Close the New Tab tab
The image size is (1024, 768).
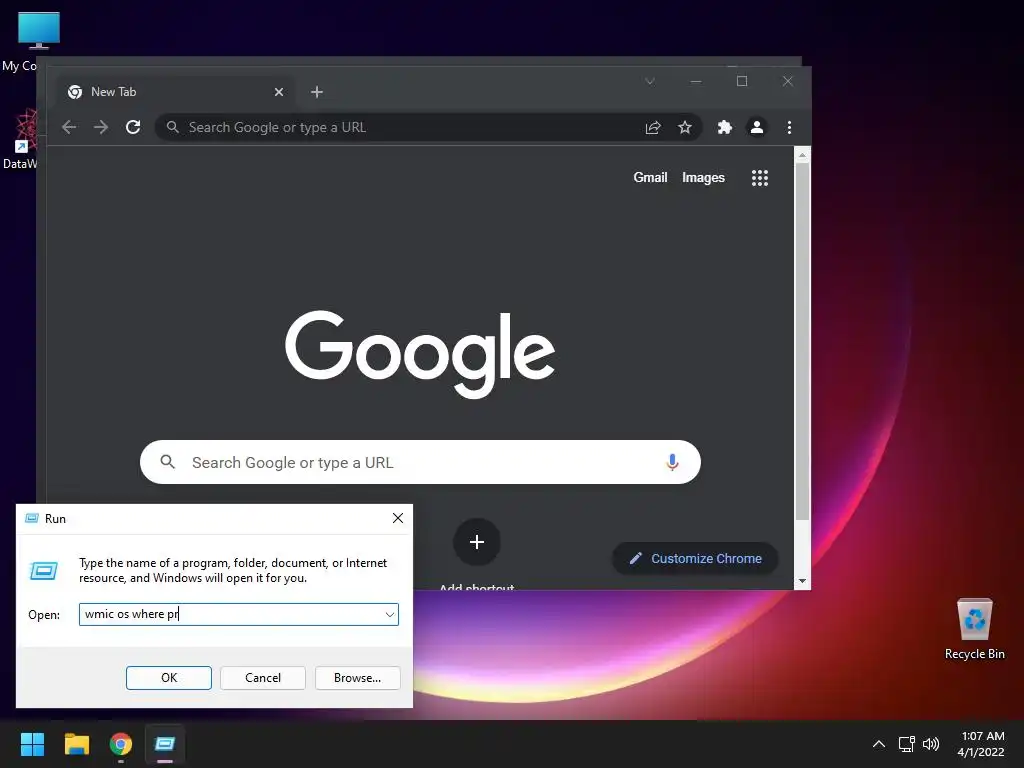pos(279,92)
